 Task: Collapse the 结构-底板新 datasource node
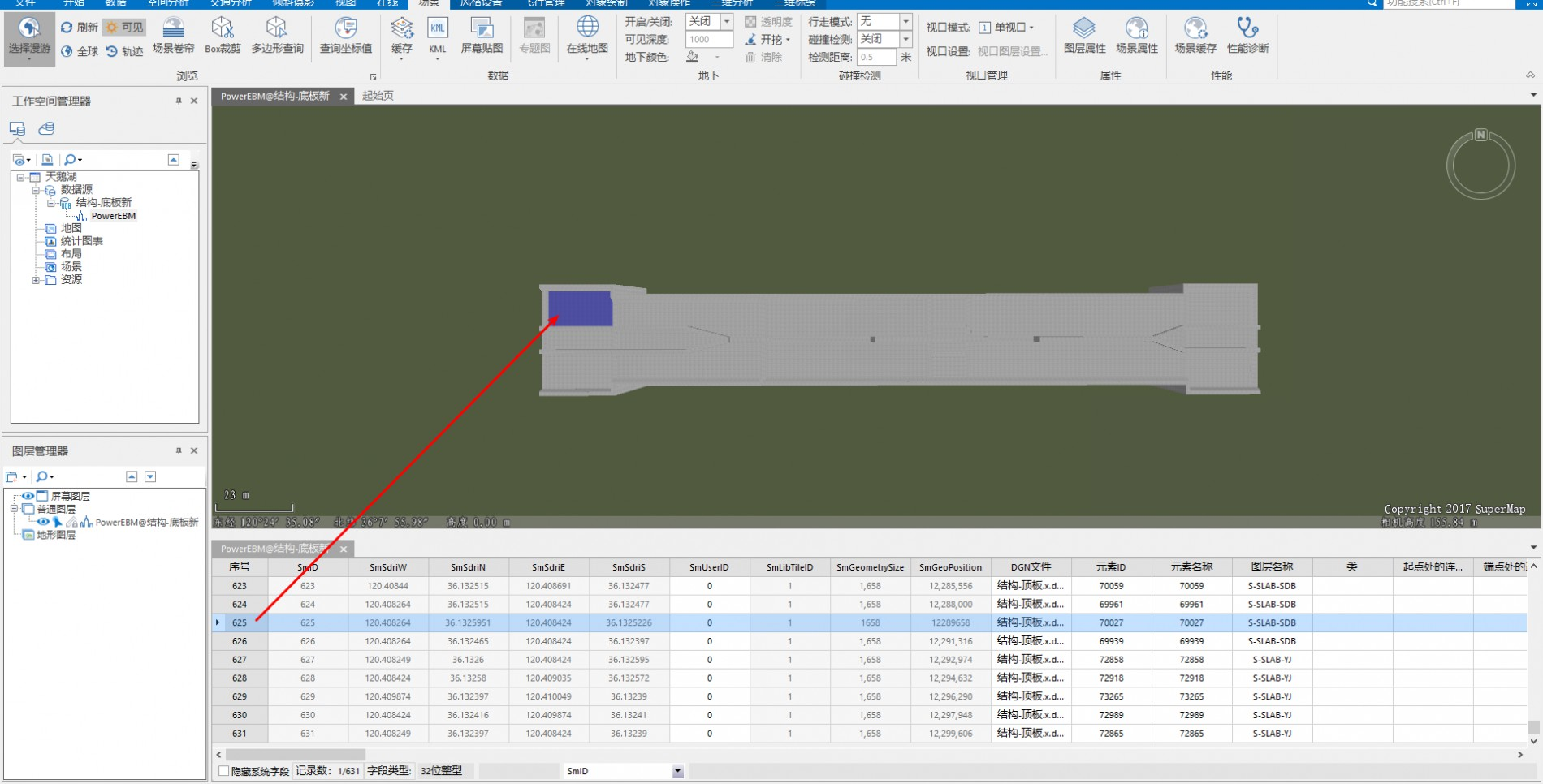click(50, 203)
